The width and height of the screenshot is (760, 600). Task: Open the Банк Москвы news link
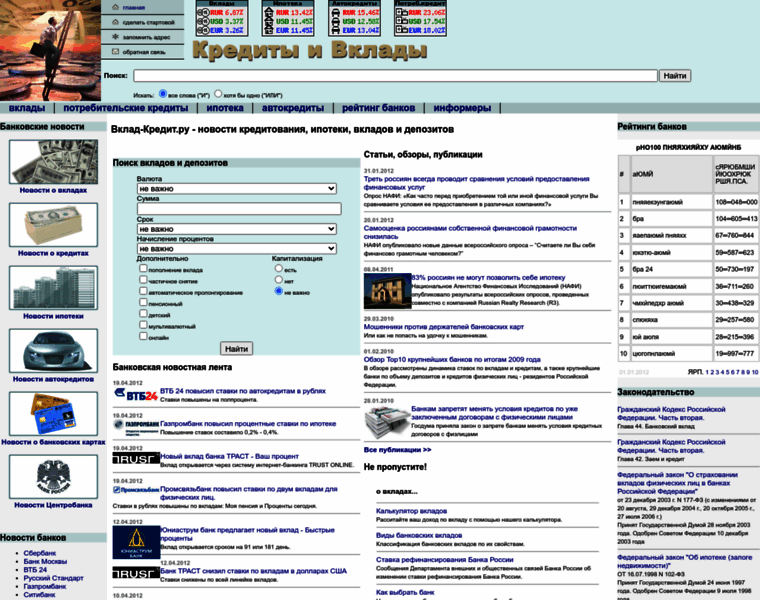(x=45, y=561)
